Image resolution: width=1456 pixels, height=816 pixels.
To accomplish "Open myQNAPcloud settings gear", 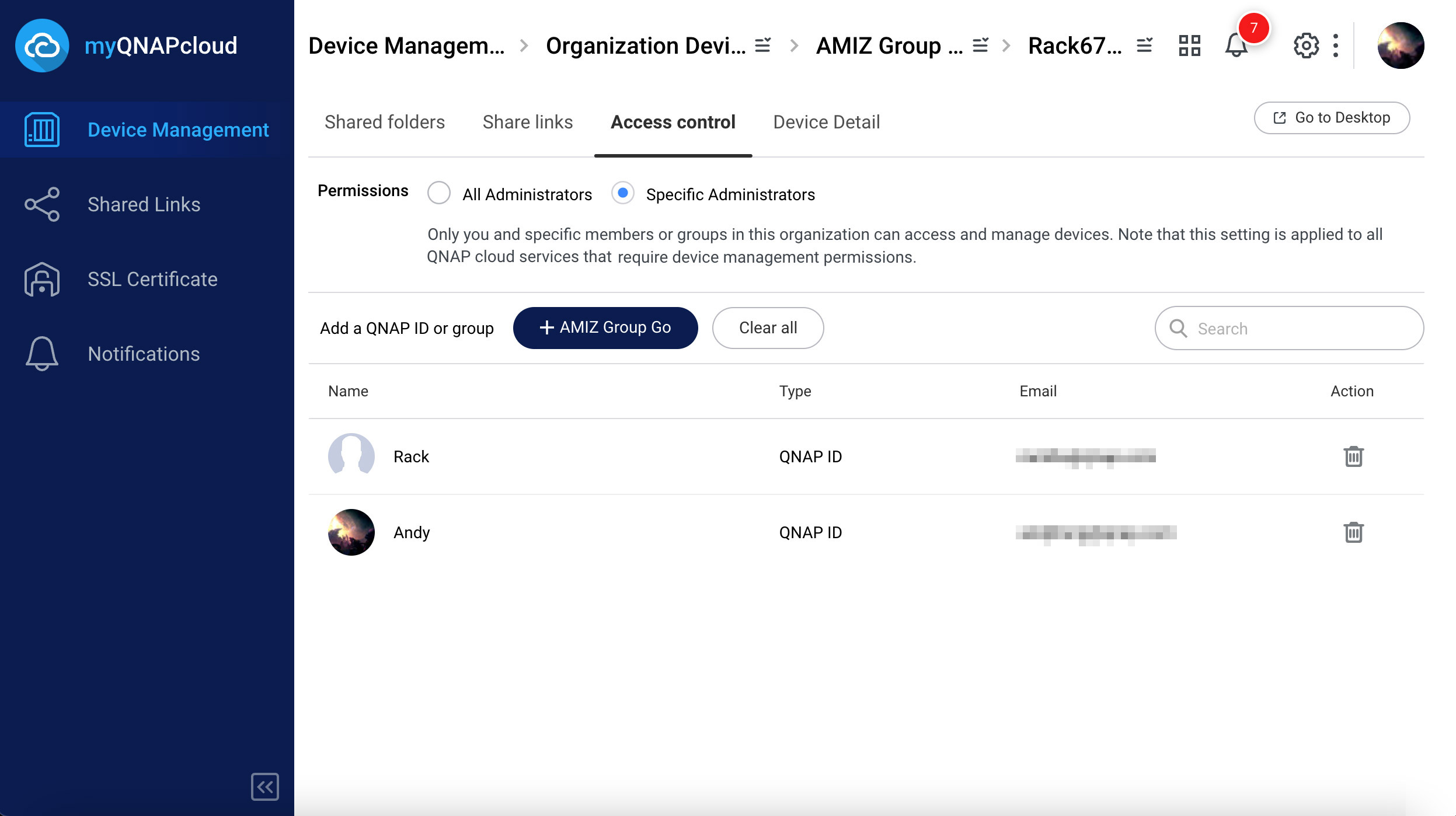I will point(1306,45).
